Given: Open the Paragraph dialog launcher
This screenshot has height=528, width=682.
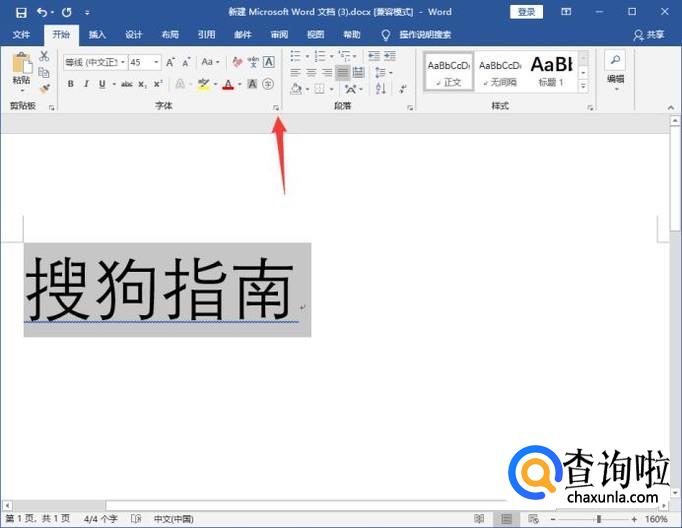Looking at the screenshot, I should (x=410, y=107).
